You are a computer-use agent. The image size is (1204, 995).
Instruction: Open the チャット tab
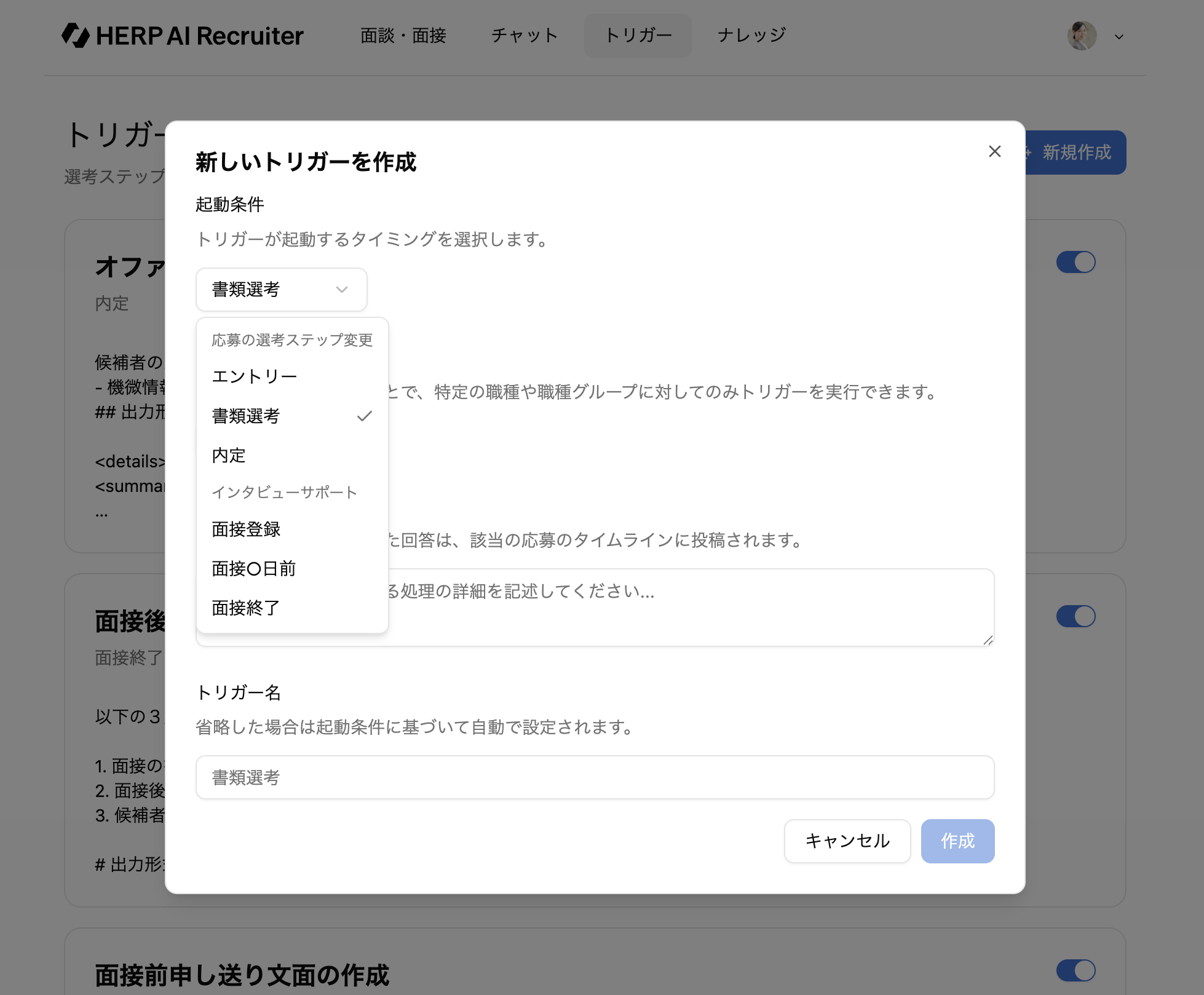524,36
